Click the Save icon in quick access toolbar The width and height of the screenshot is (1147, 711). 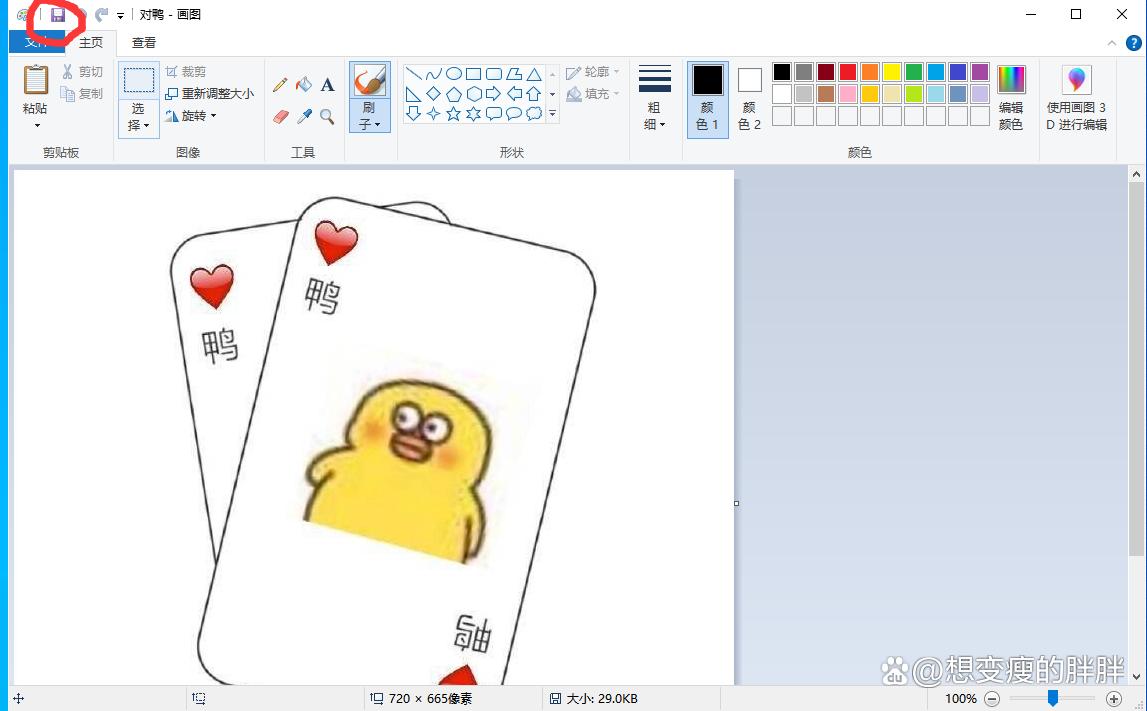click(58, 15)
